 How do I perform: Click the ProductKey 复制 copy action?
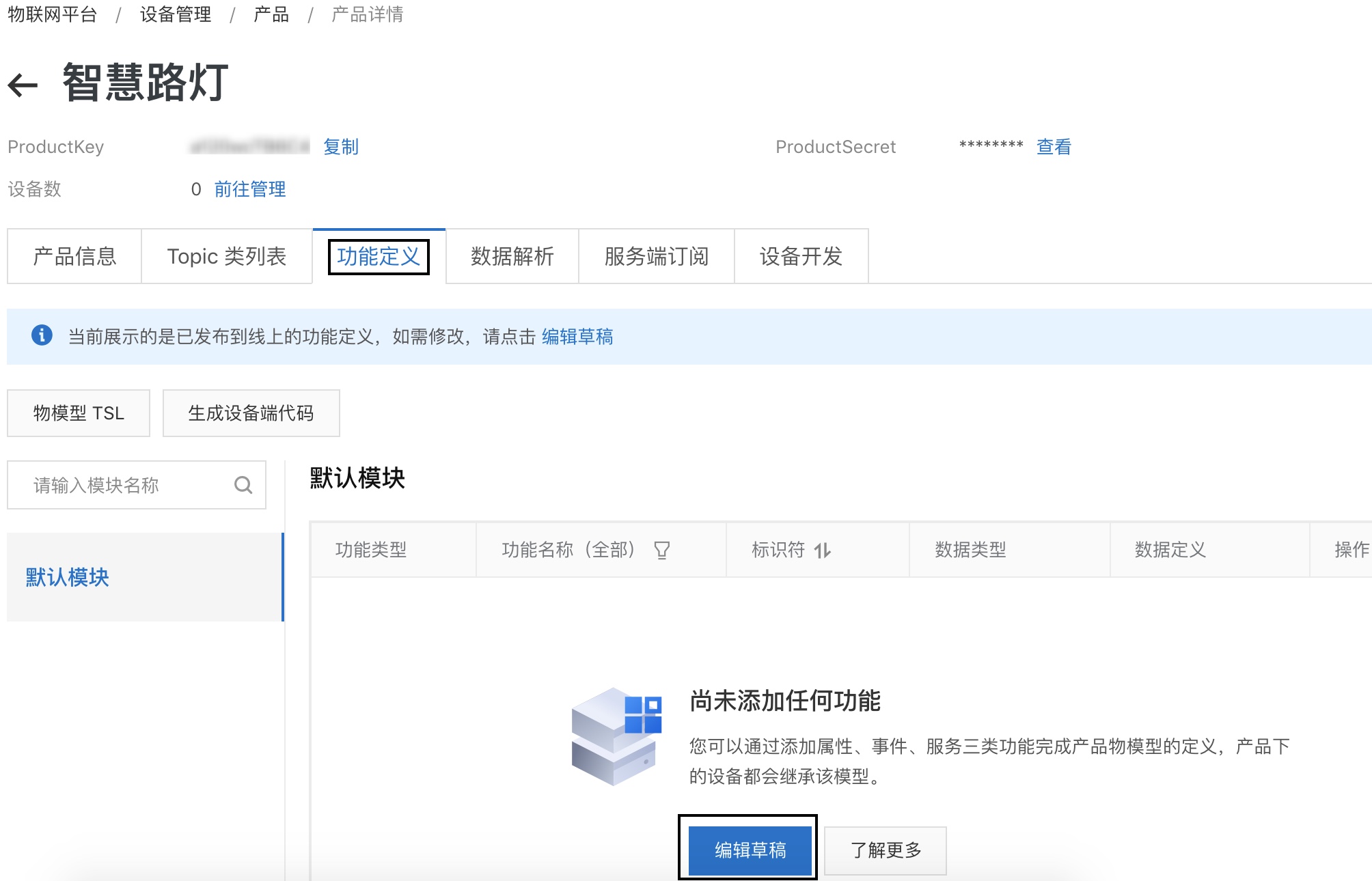pos(342,146)
